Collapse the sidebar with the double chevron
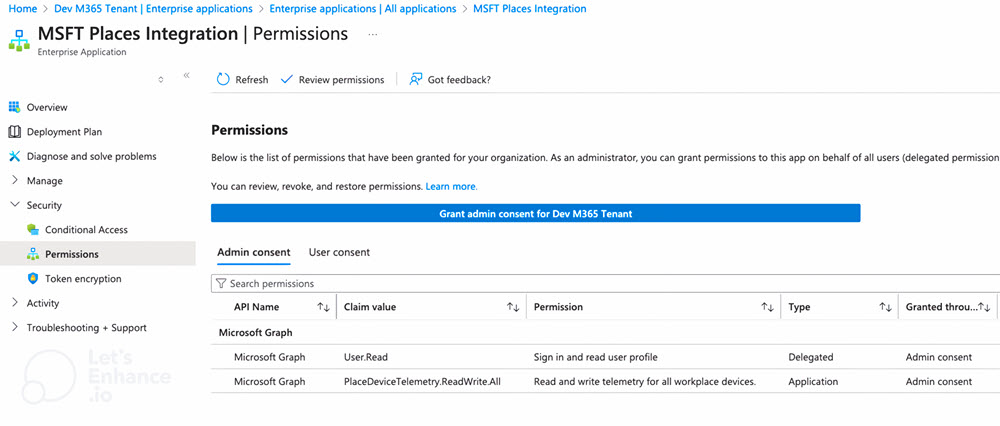The image size is (1000, 426). point(186,76)
